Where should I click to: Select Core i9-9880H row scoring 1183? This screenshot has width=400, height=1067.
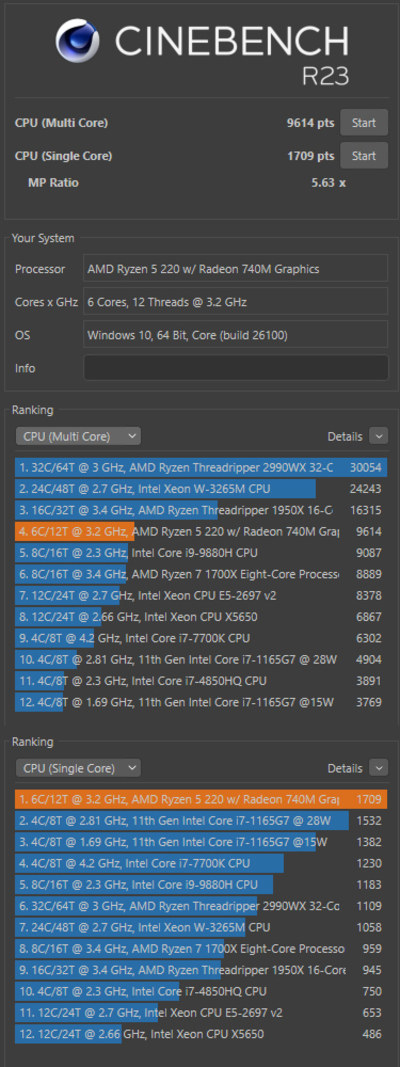point(201,885)
